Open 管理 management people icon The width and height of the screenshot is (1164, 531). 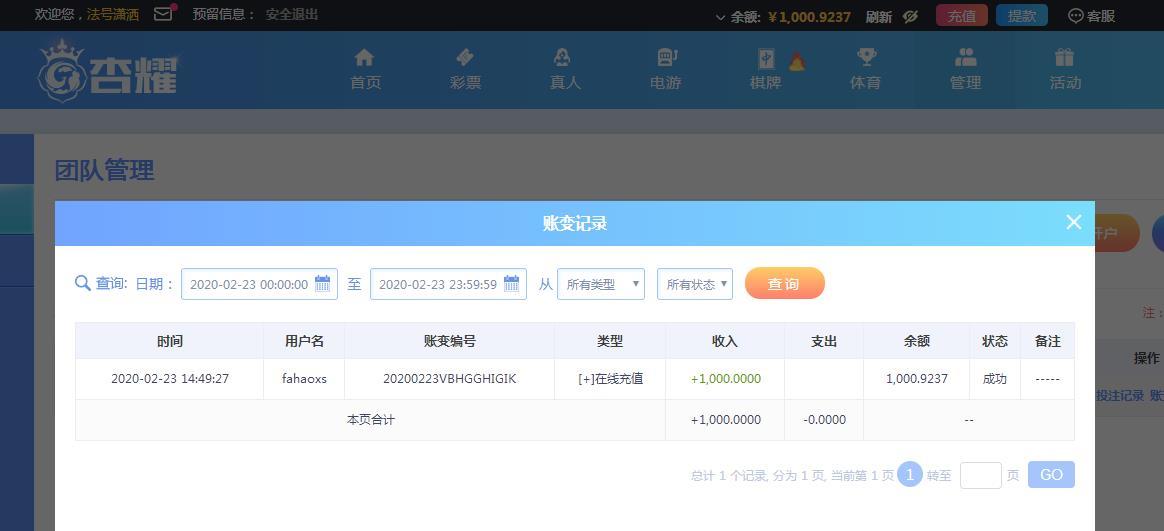966,57
